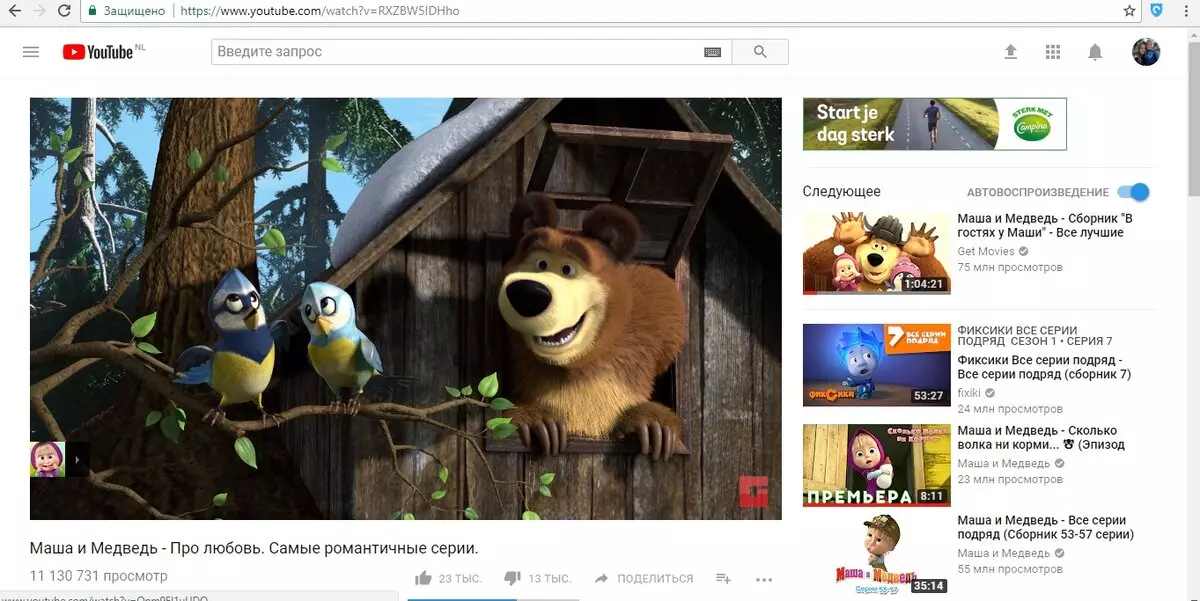Open the 35:14 Маша и Медведь thumbnail
Viewport: 1200px width, 601px height.
(x=877, y=556)
